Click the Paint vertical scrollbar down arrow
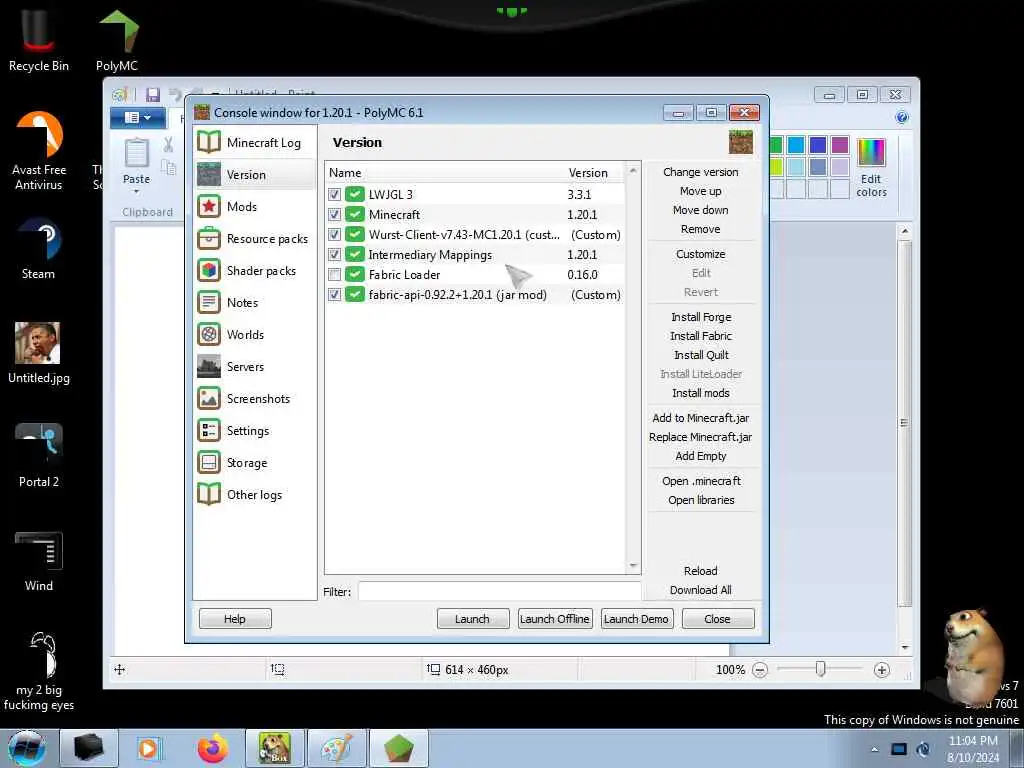Image resolution: width=1024 pixels, height=768 pixels. [904, 647]
